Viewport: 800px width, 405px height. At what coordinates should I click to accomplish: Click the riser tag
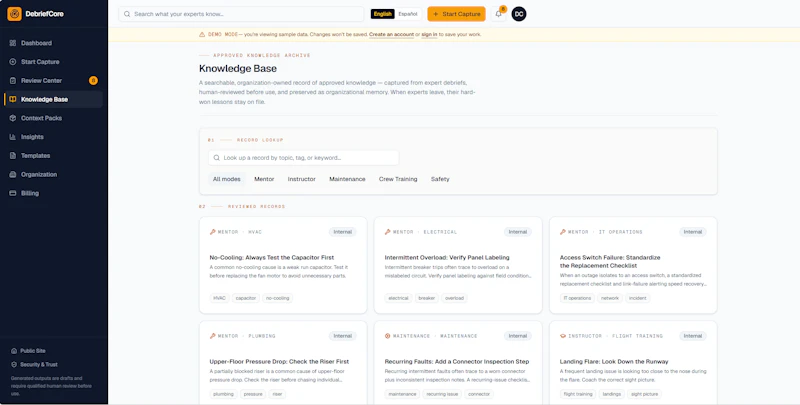coord(277,394)
